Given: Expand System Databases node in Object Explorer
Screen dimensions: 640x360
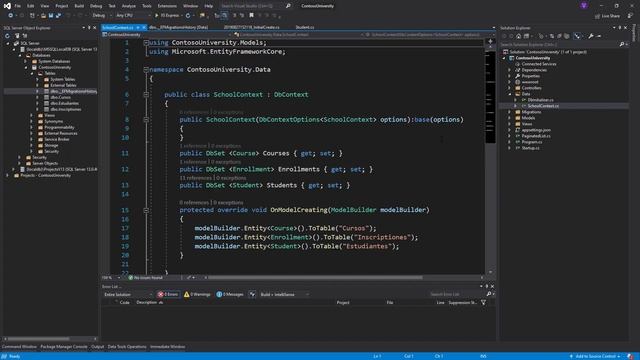Looking at the screenshot, I should [x=25, y=61].
